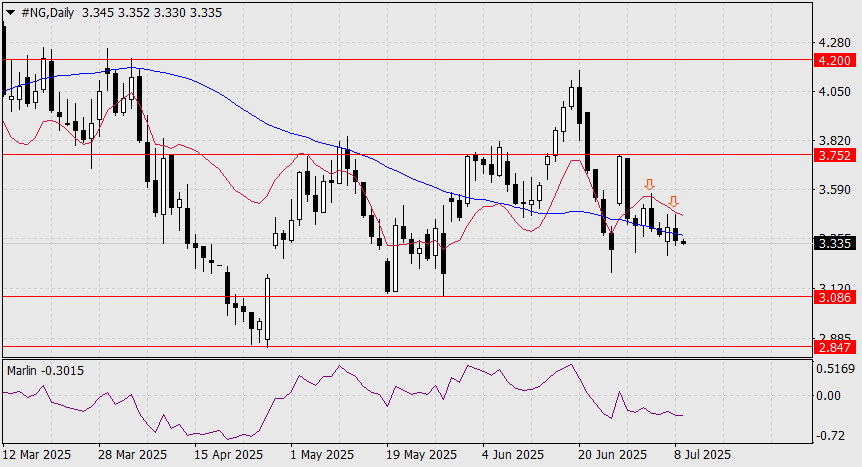Click the 15 Apr 2025 date label
862x467 pixels.
[229, 455]
